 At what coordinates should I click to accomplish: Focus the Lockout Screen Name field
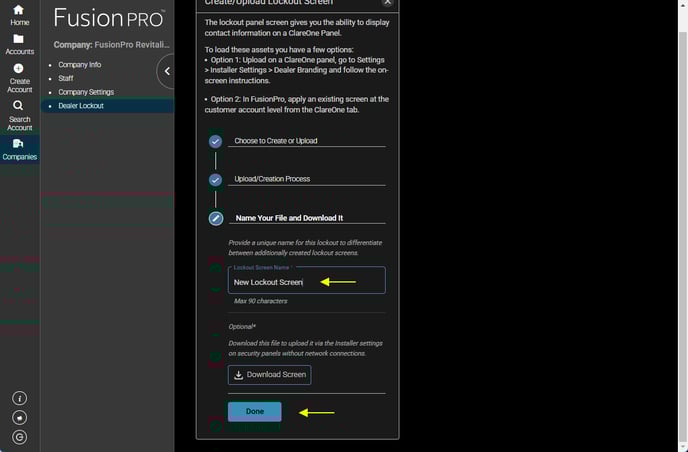pyautogui.click(x=307, y=280)
